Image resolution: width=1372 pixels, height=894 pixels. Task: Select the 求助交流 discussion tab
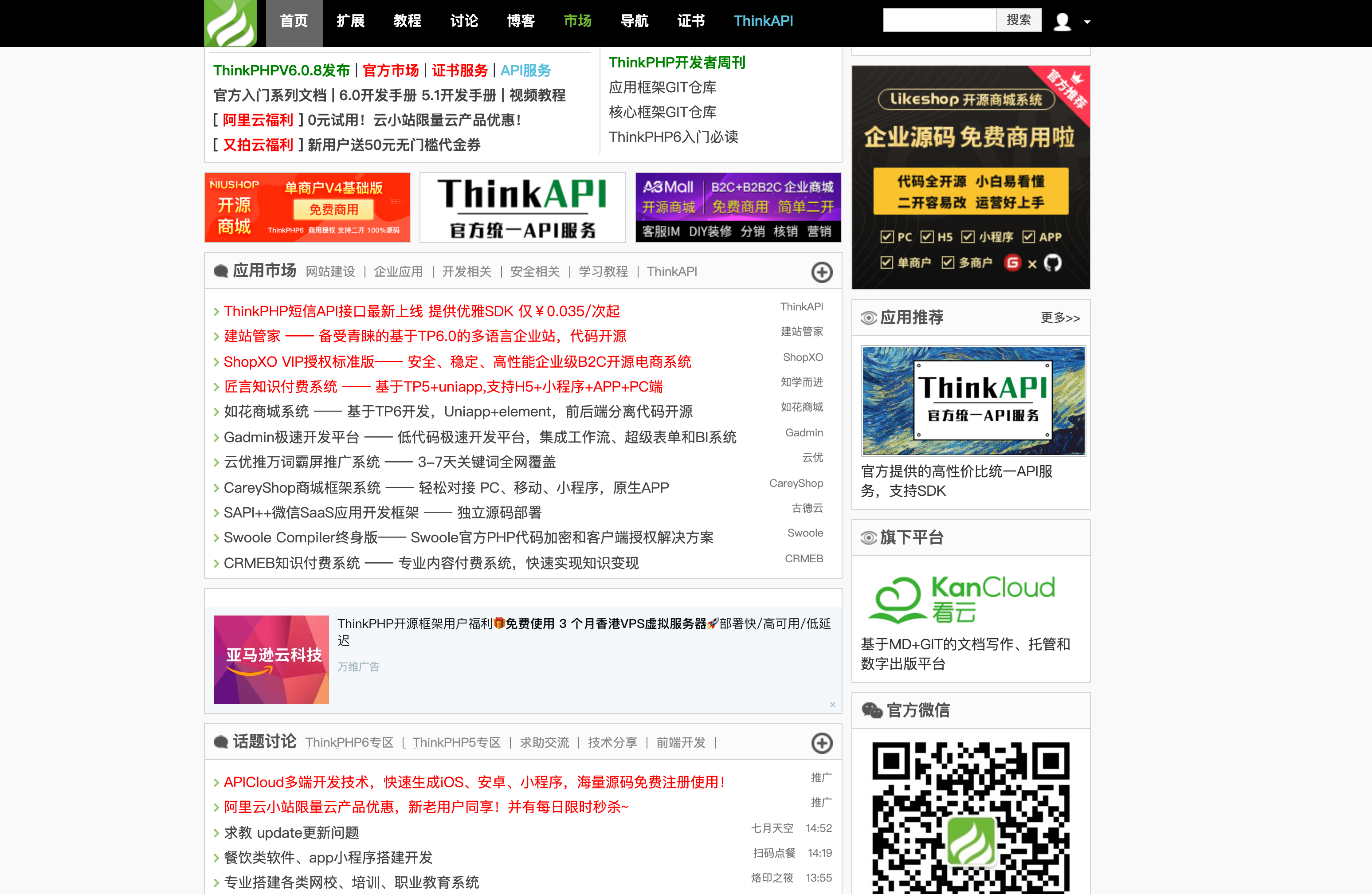544,742
